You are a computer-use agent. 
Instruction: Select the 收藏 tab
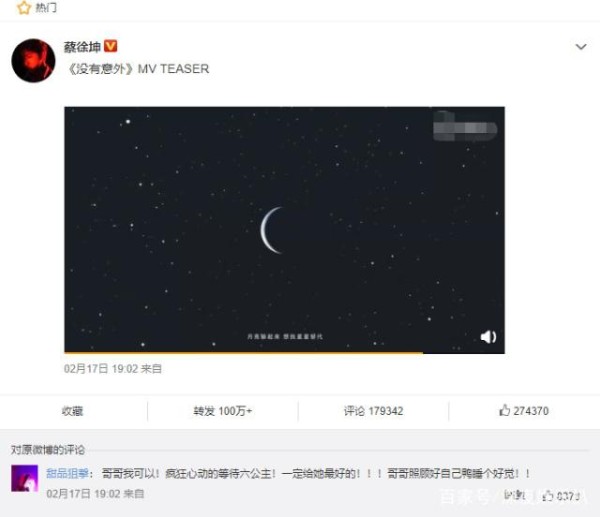73,411
